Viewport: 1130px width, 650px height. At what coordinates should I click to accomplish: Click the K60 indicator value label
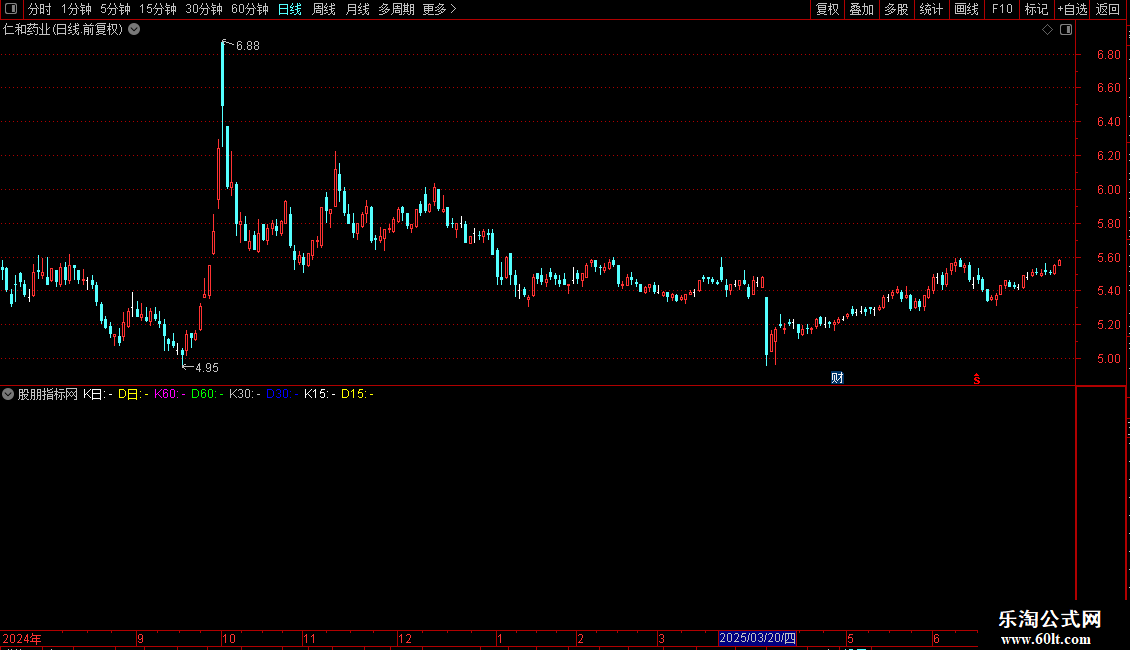pos(169,394)
